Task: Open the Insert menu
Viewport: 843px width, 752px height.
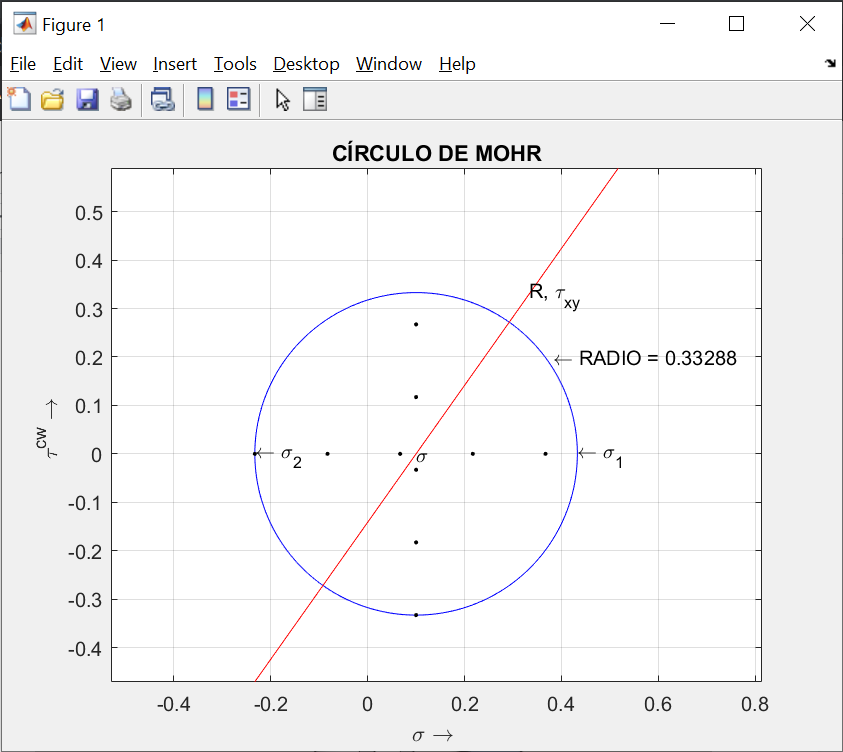Action: tap(175, 64)
